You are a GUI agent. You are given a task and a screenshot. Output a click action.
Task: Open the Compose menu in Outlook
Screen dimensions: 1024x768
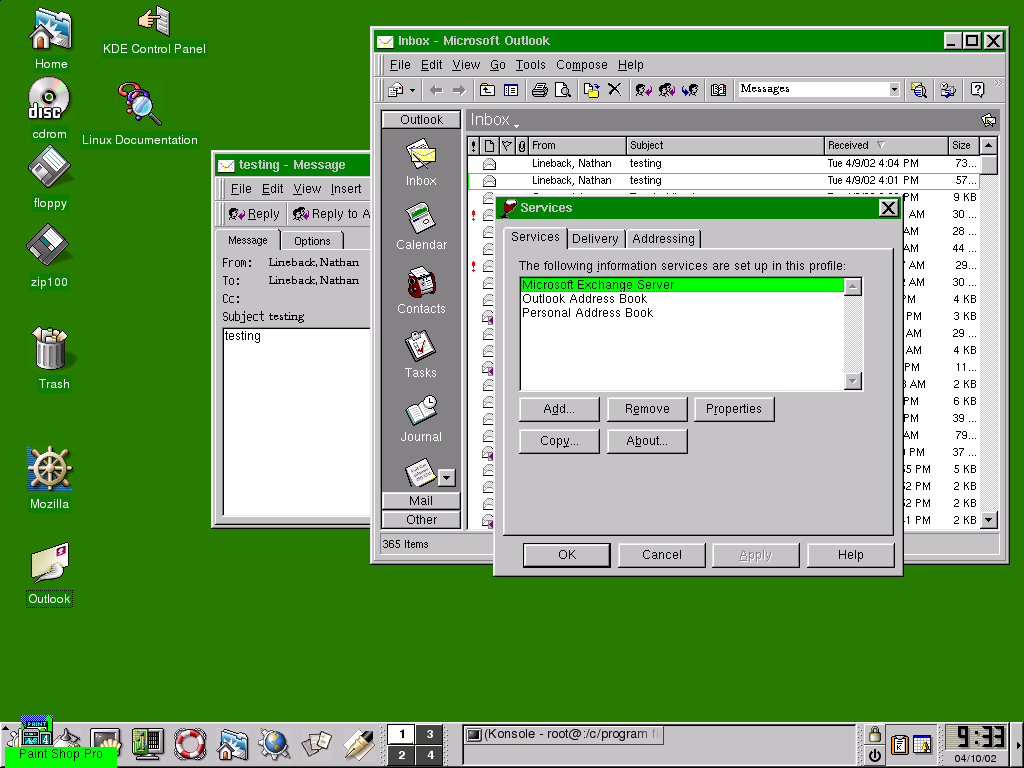pyautogui.click(x=582, y=65)
